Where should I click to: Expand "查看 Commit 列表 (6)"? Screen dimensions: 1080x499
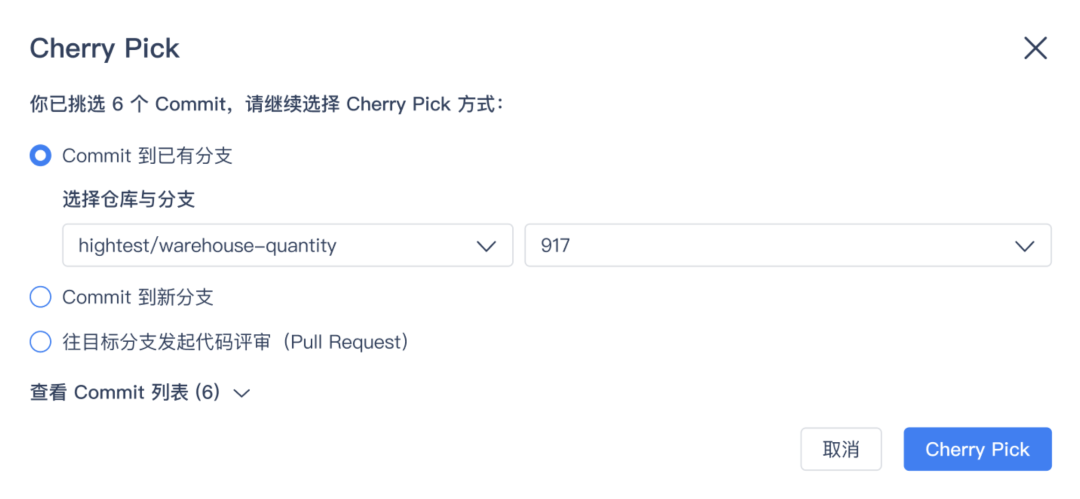[125, 393]
